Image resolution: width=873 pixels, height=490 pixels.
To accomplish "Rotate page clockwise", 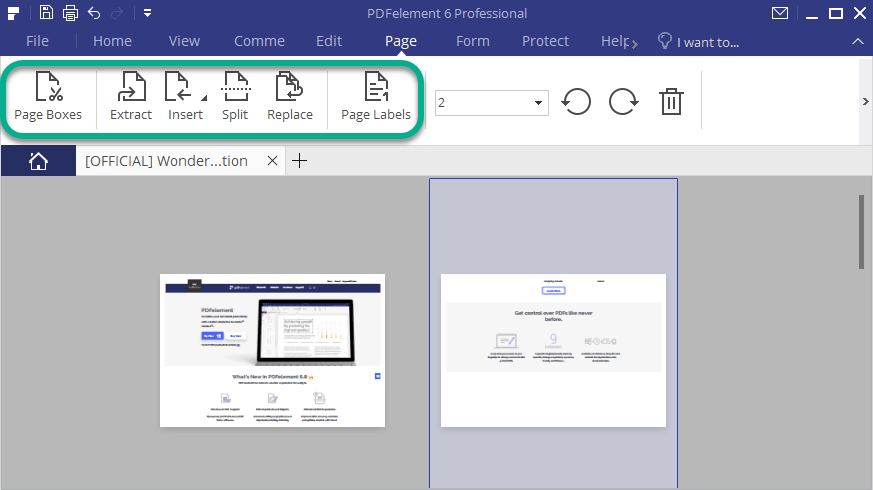I will coord(624,102).
